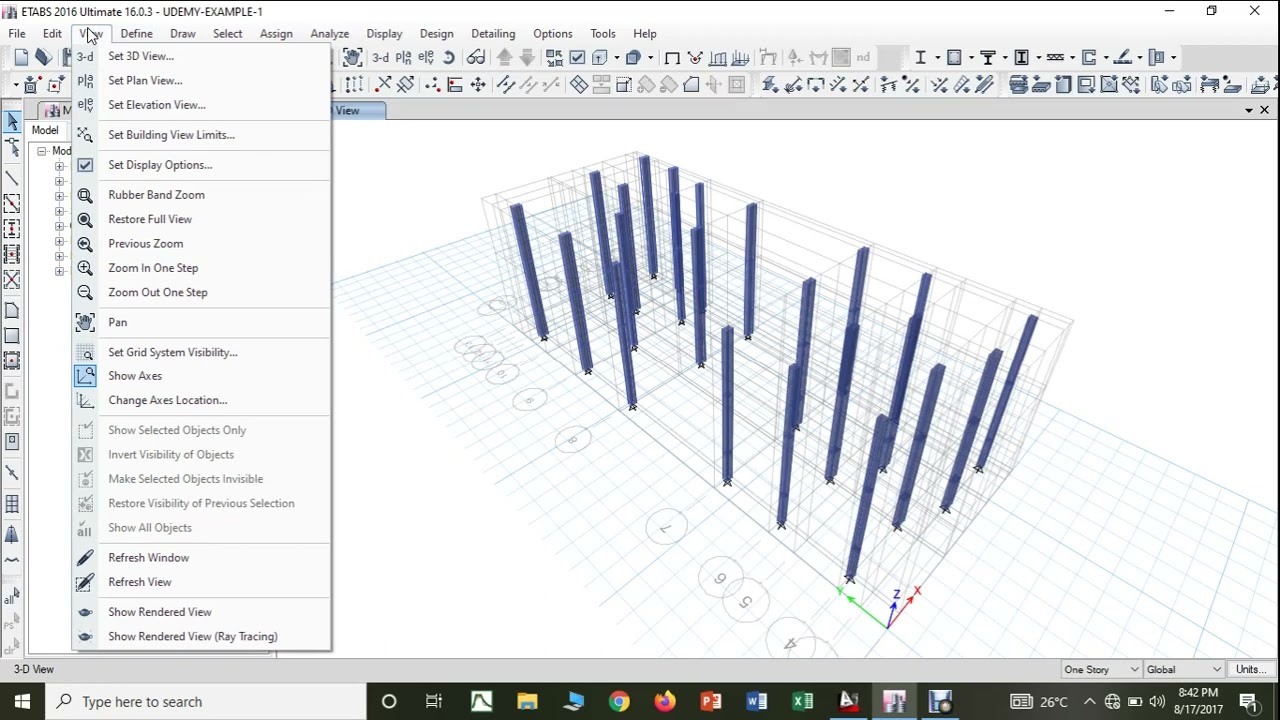Image resolution: width=1280 pixels, height=720 pixels.
Task: Click the Rubber Band Zoom menu icon
Action: [86, 195]
